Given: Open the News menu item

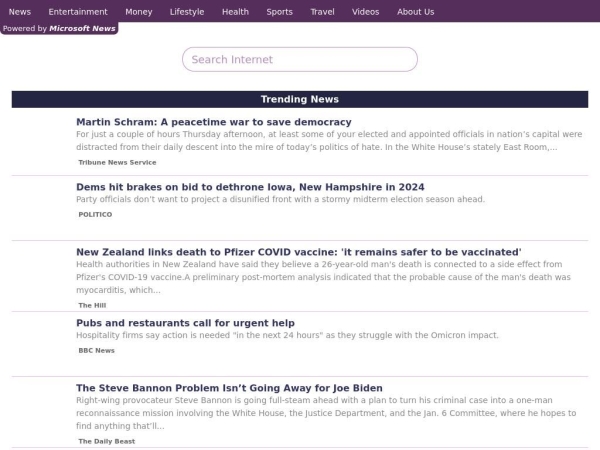Looking at the screenshot, I should pyautogui.click(x=19, y=12).
